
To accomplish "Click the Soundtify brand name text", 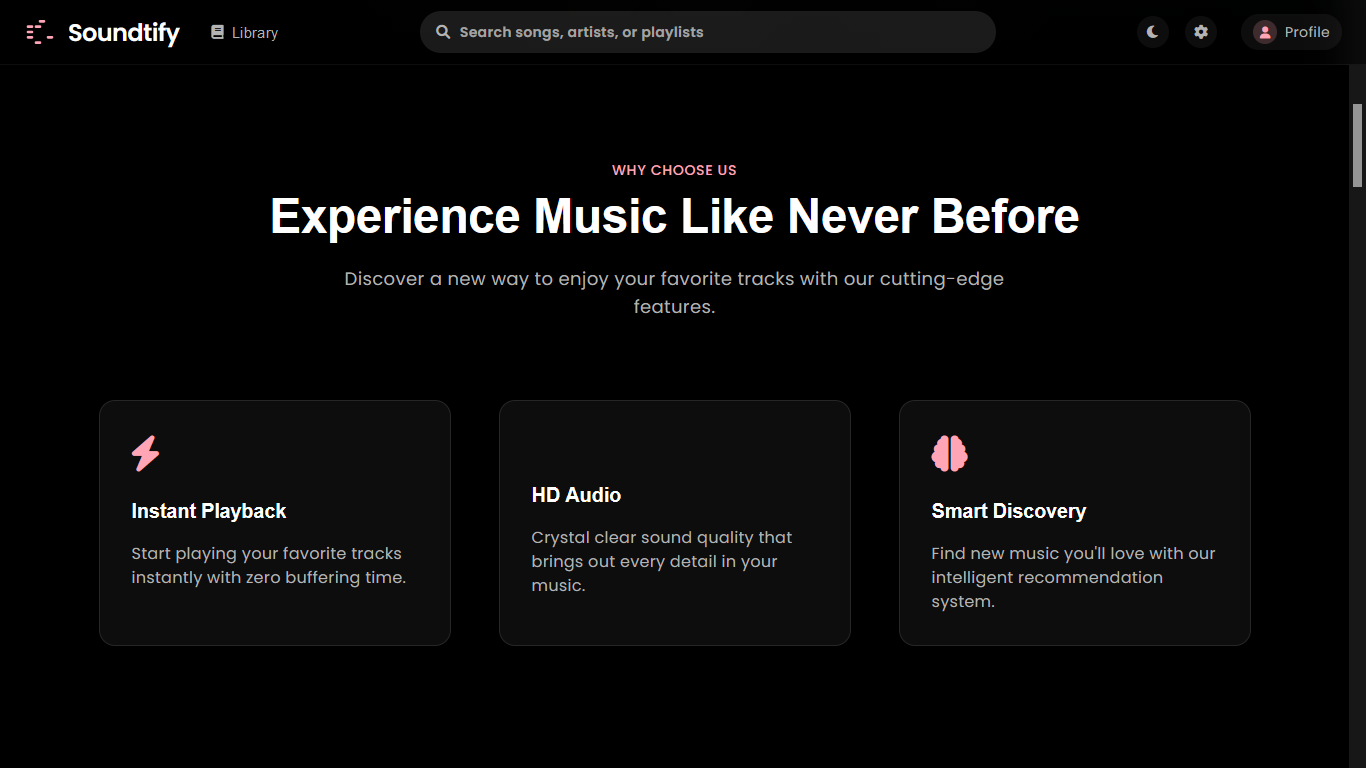I will coord(124,33).
